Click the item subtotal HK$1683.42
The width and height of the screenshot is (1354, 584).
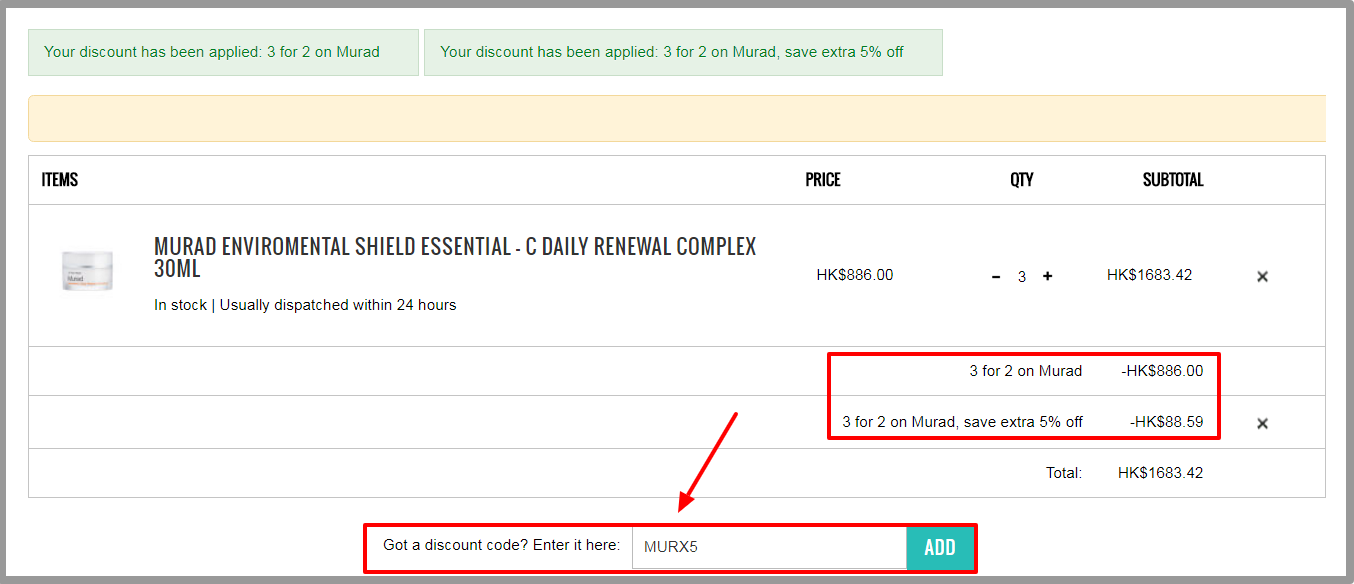[1149, 275]
